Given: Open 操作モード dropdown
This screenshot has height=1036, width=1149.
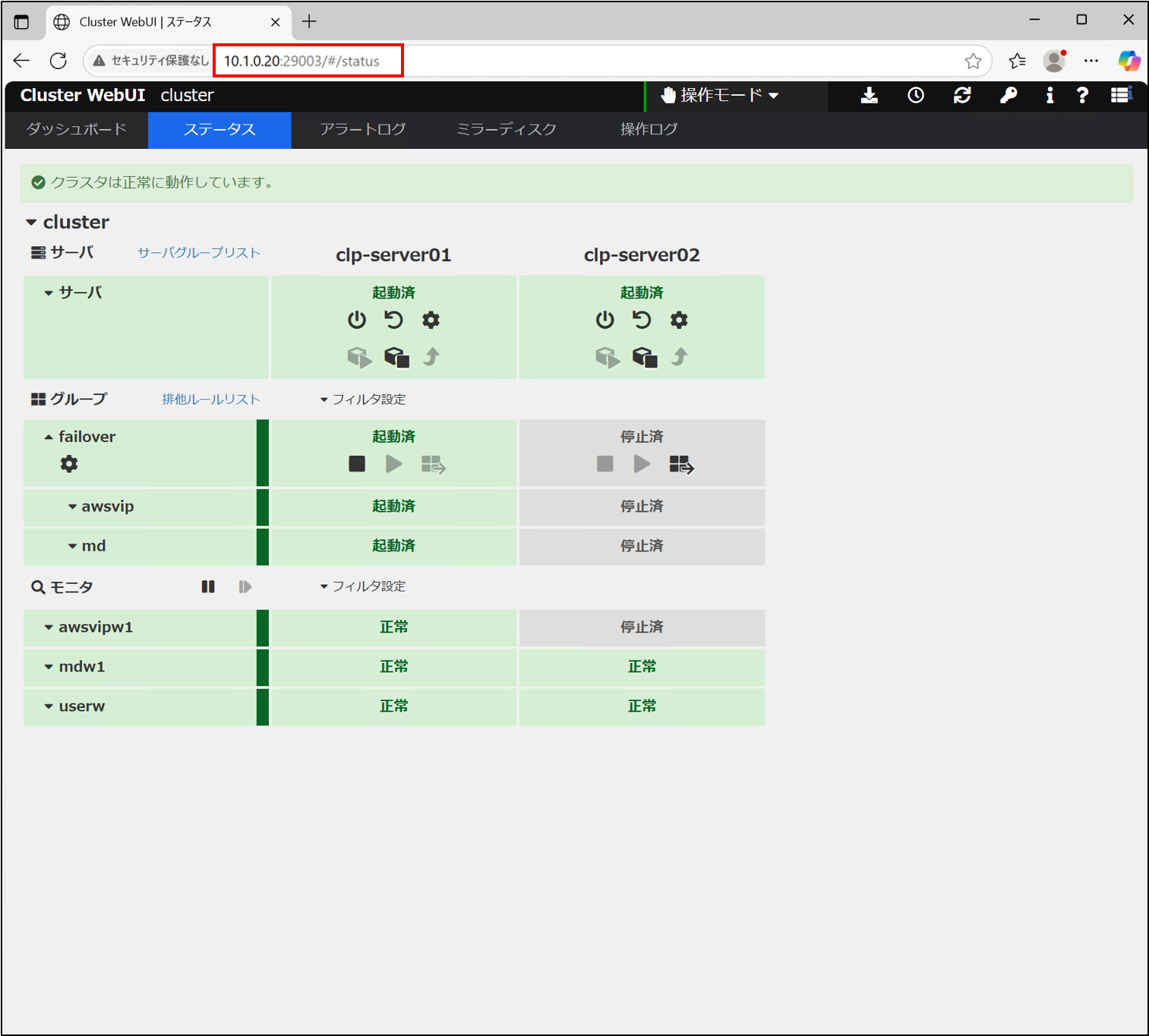Looking at the screenshot, I should tap(720, 96).
